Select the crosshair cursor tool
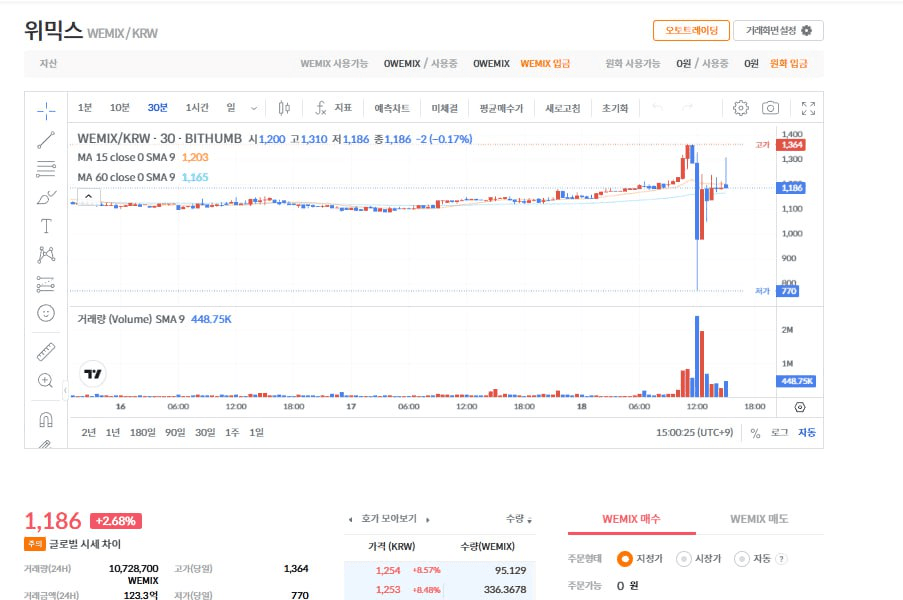903x600 pixels. 46,110
